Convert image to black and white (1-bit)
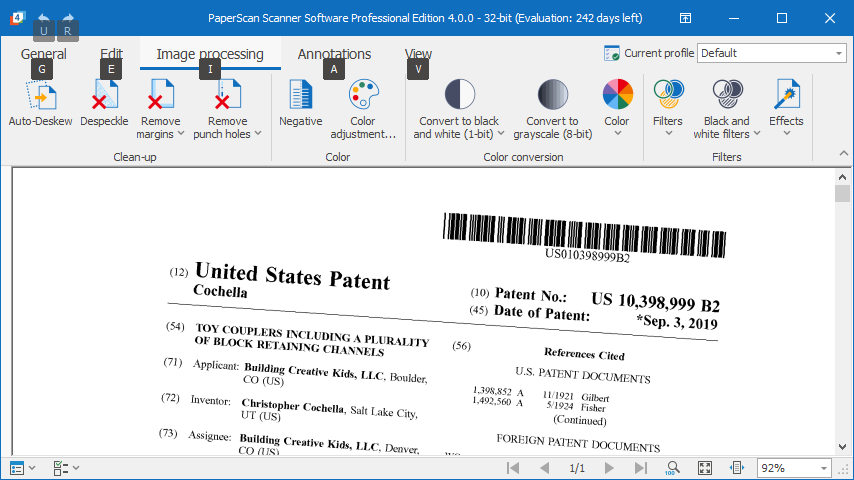The image size is (854, 480). tap(459, 109)
